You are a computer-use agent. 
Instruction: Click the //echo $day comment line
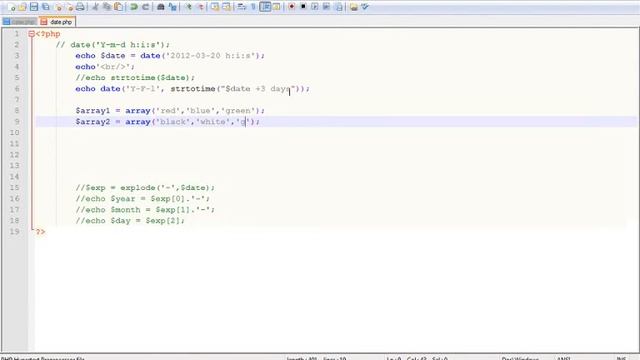[x=130, y=221]
